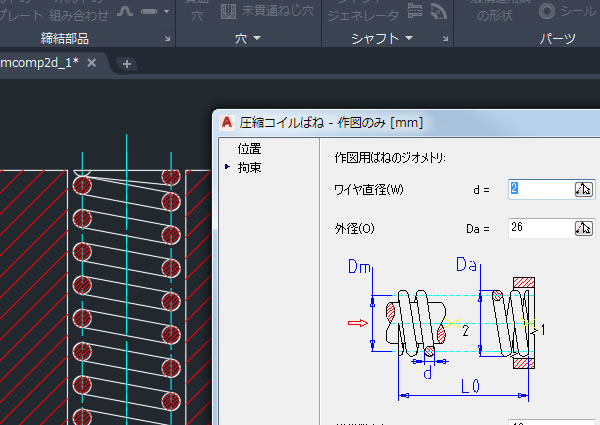Open 締結部品 panel dialog launcher arrow
This screenshot has width=600, height=425.
coord(167,39)
